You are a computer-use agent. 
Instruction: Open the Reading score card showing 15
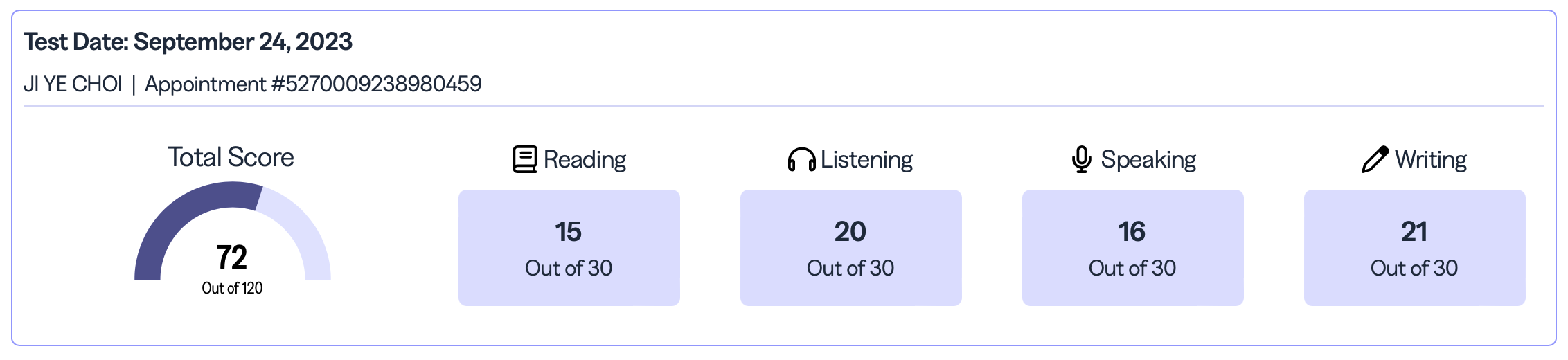(x=569, y=247)
